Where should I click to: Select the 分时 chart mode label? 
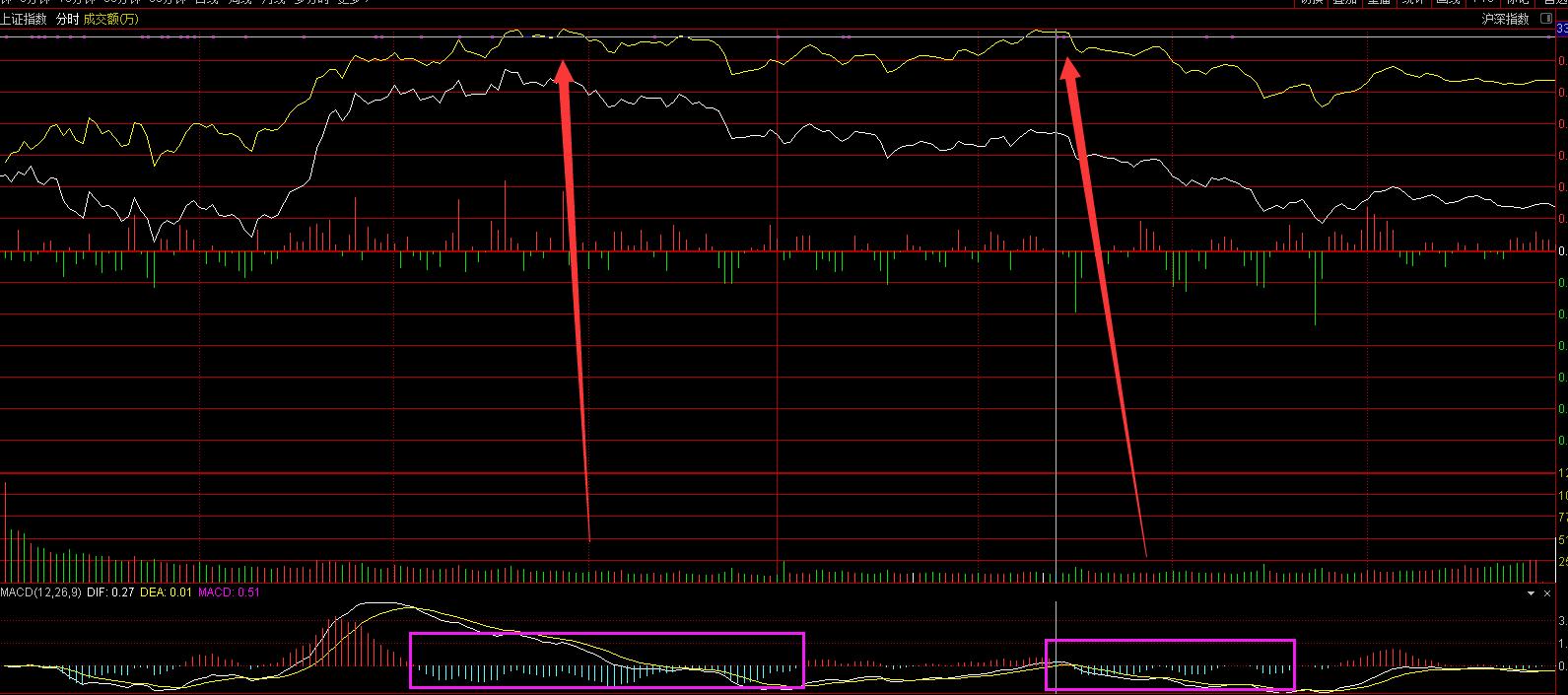(67, 20)
